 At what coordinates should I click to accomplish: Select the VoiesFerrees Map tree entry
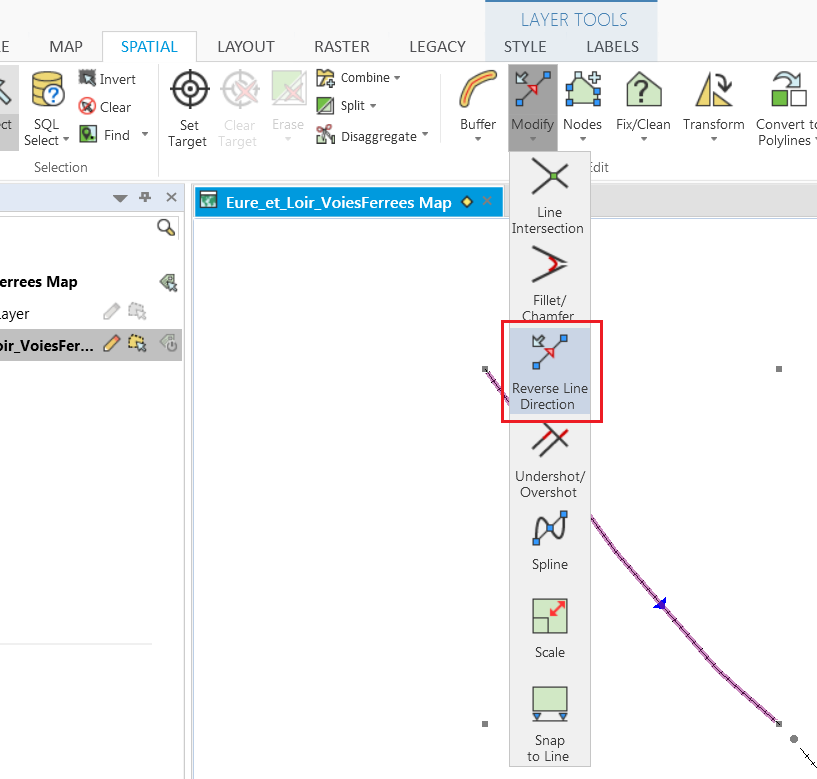(39, 282)
